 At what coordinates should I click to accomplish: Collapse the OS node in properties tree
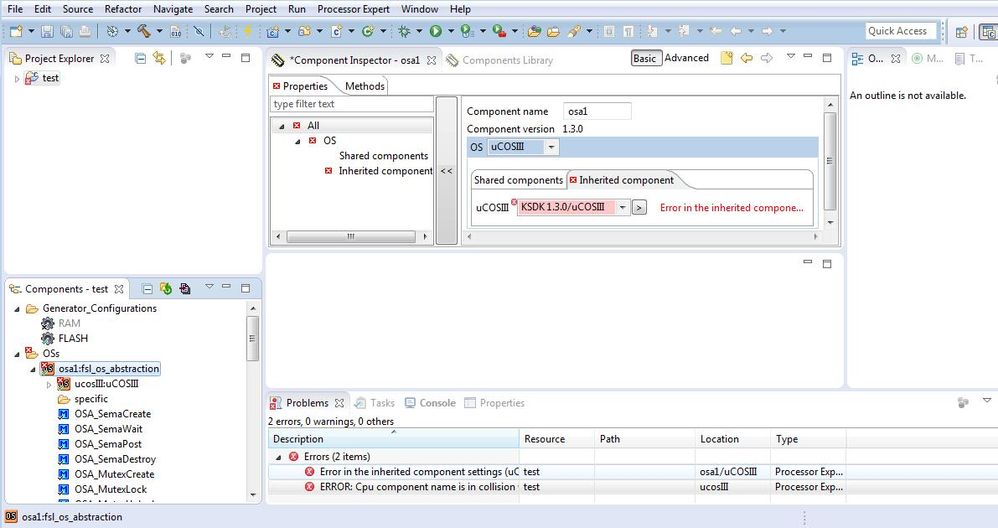(297, 141)
